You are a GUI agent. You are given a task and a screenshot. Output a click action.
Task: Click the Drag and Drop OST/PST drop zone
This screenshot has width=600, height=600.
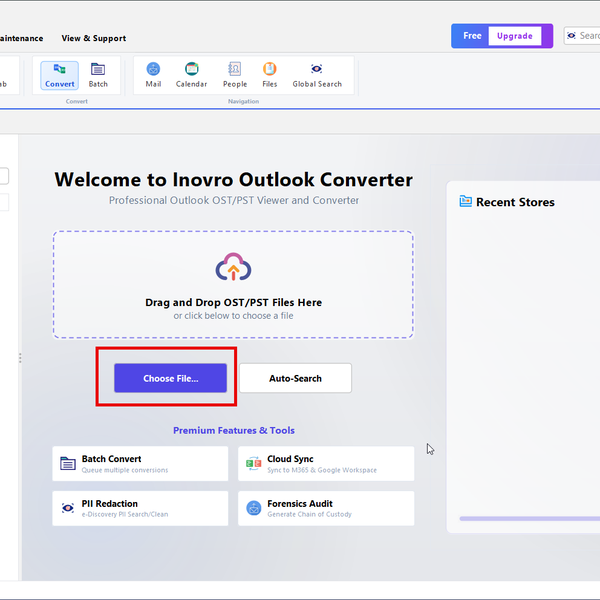pyautogui.click(x=233, y=284)
